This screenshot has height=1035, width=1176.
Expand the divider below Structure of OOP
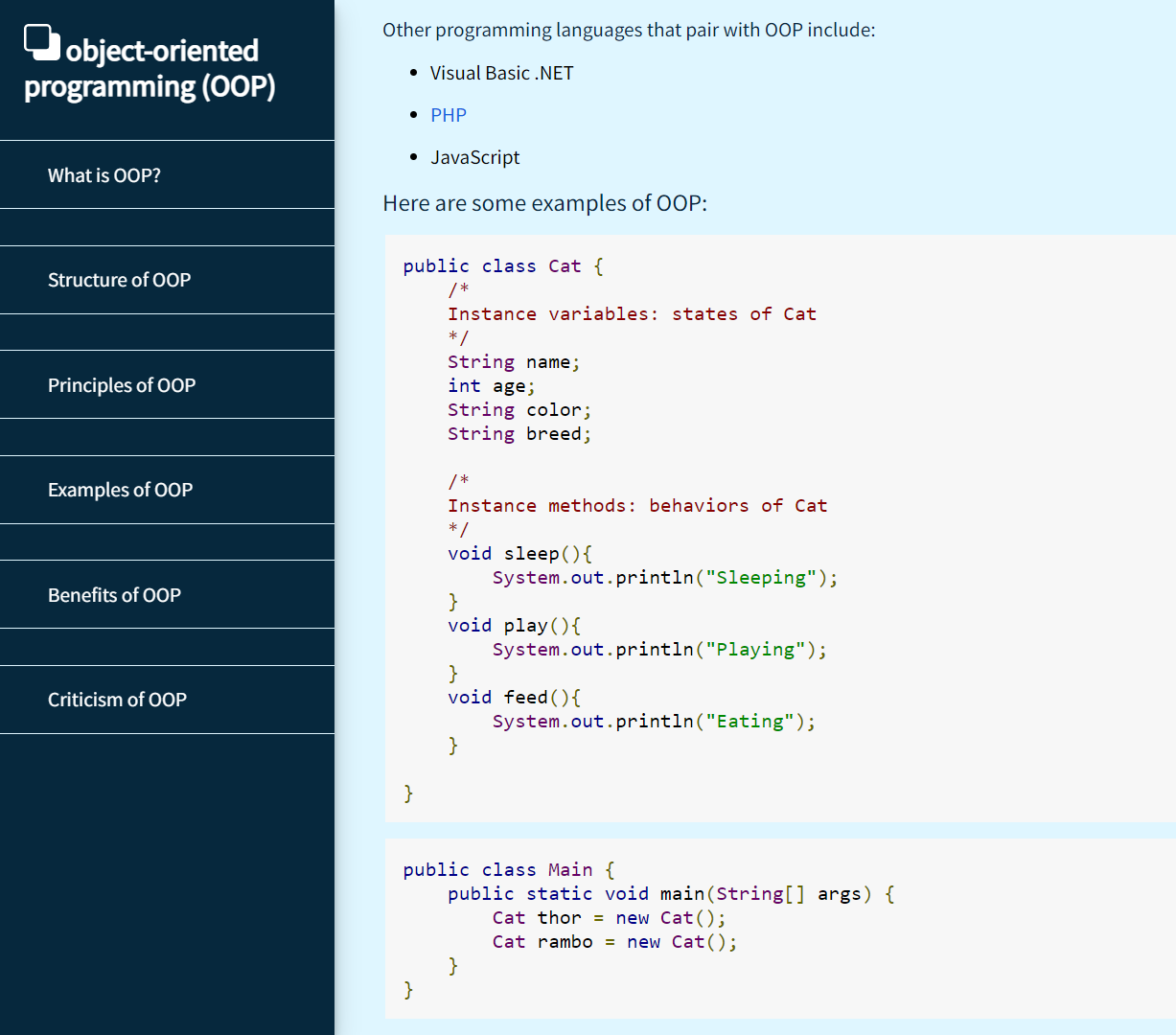[167, 332]
